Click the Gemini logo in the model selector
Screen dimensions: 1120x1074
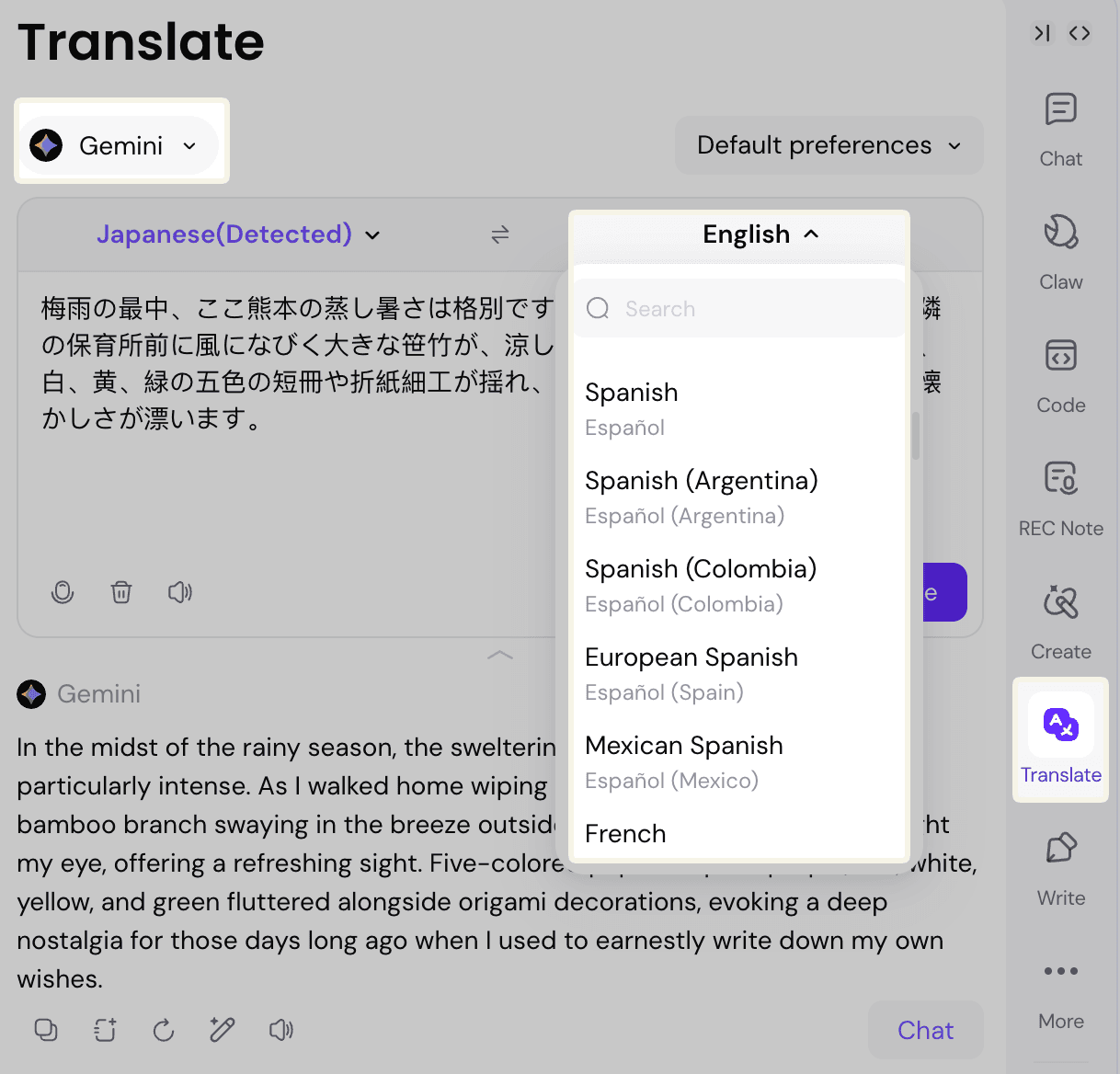(46, 145)
